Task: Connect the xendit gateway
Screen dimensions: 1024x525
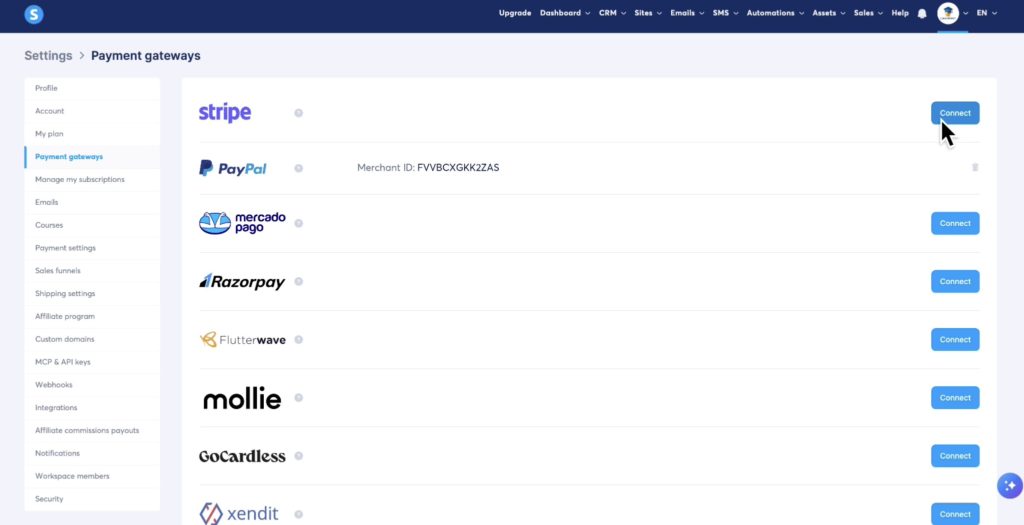Action: (x=955, y=514)
